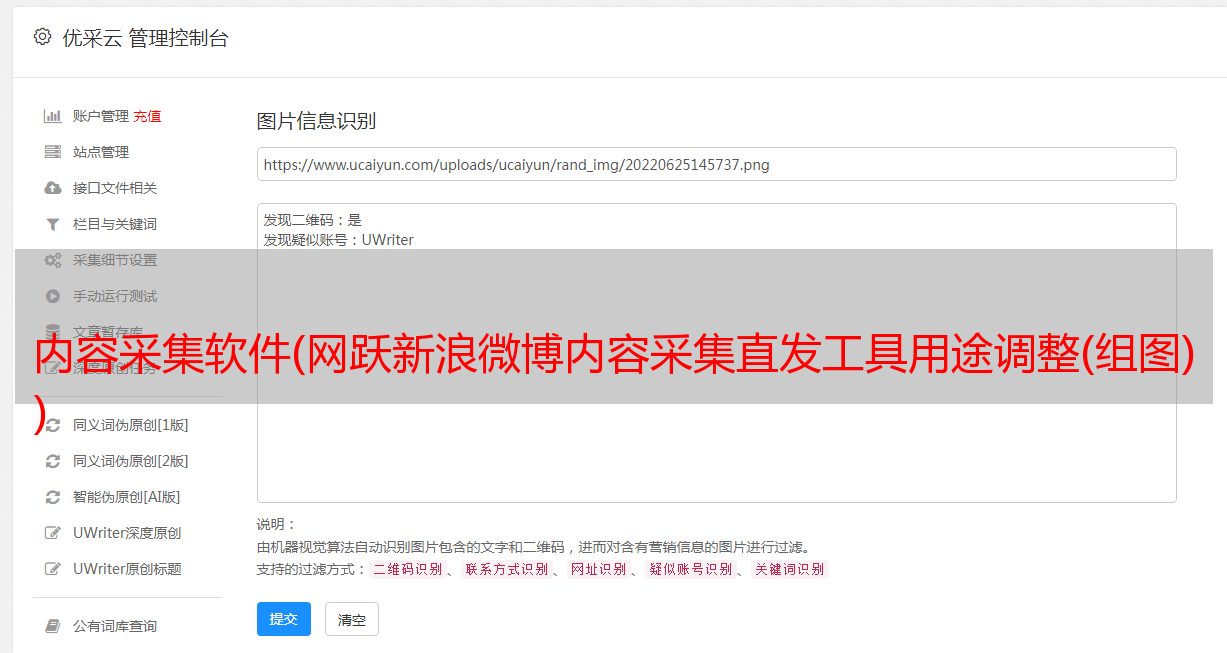Image resolution: width=1227 pixels, height=653 pixels.
Task: Focus the image URL input field
Action: tap(716, 164)
